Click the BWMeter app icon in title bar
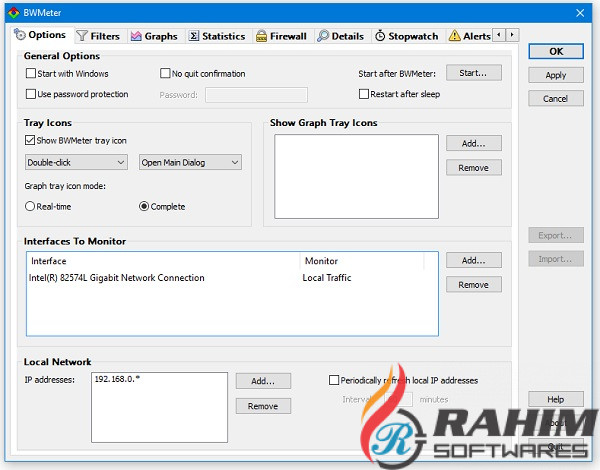This screenshot has height=470, width=600. point(14,13)
